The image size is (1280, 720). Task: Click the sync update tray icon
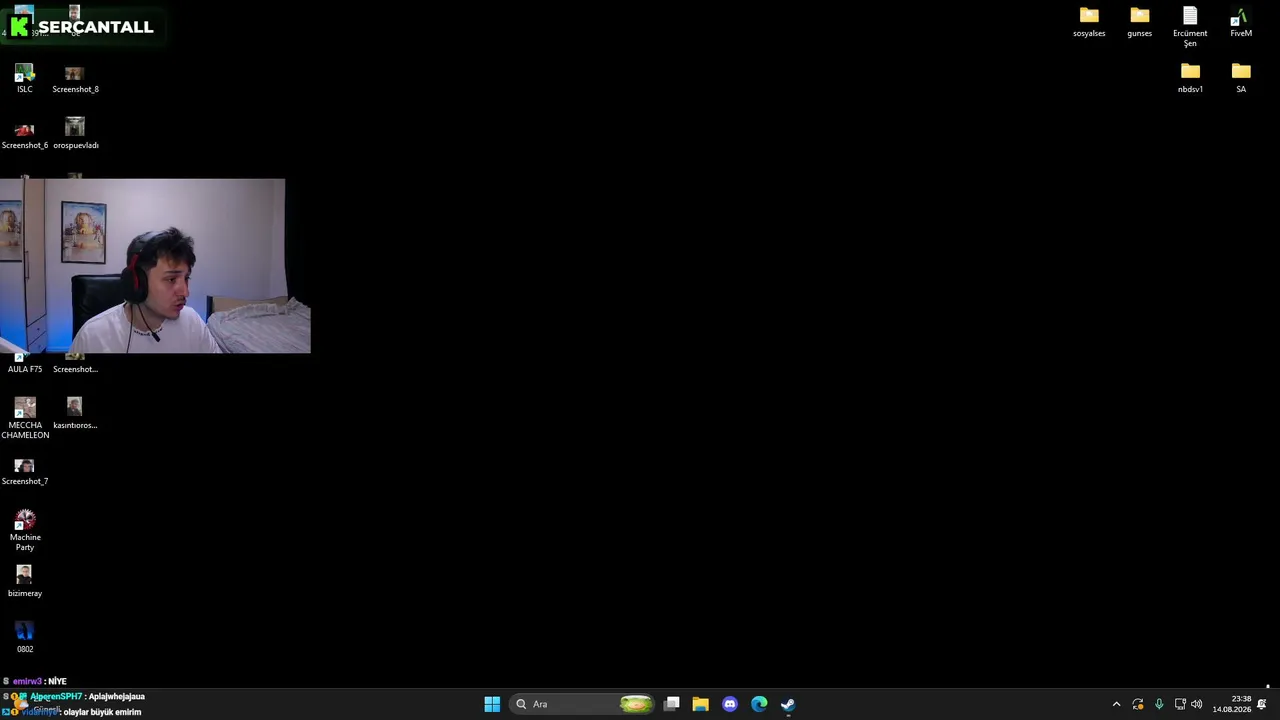tap(1138, 704)
